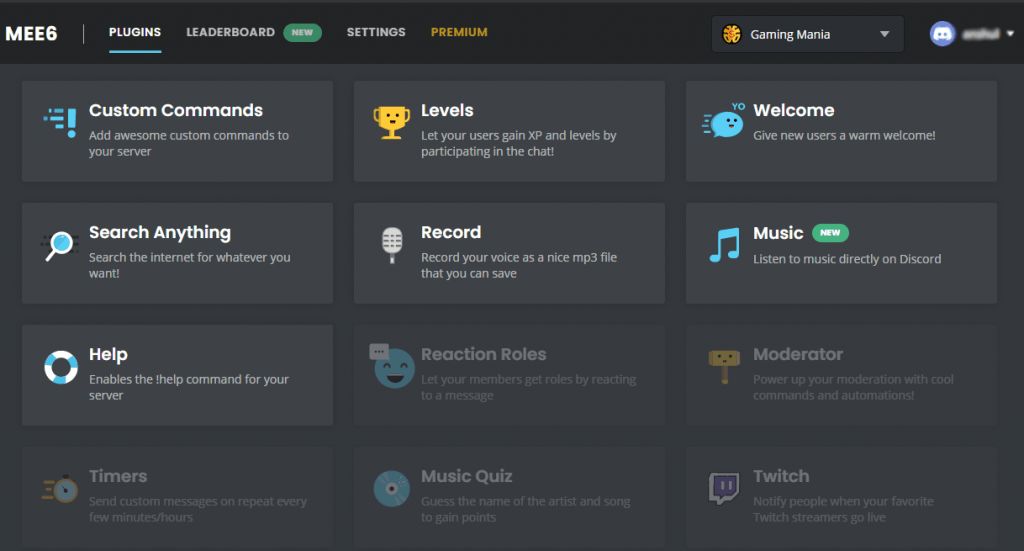Click "Notify people when your favorite" description
1024x551 pixels.
[844, 509]
